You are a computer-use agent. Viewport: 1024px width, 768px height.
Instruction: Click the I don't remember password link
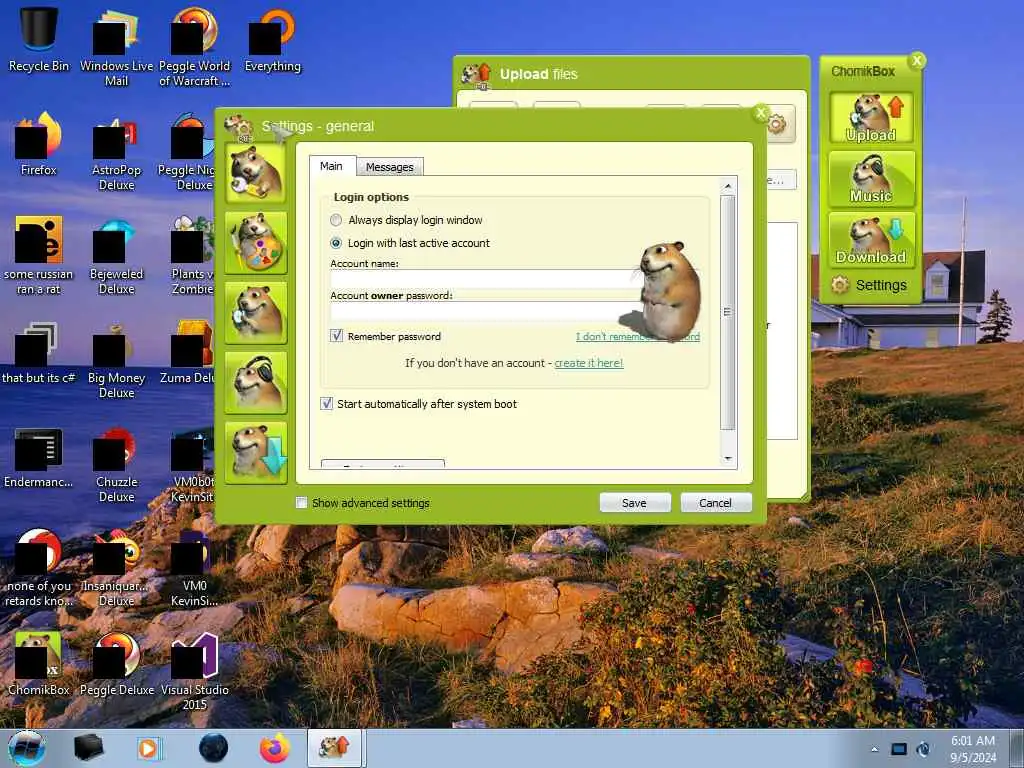coord(637,337)
